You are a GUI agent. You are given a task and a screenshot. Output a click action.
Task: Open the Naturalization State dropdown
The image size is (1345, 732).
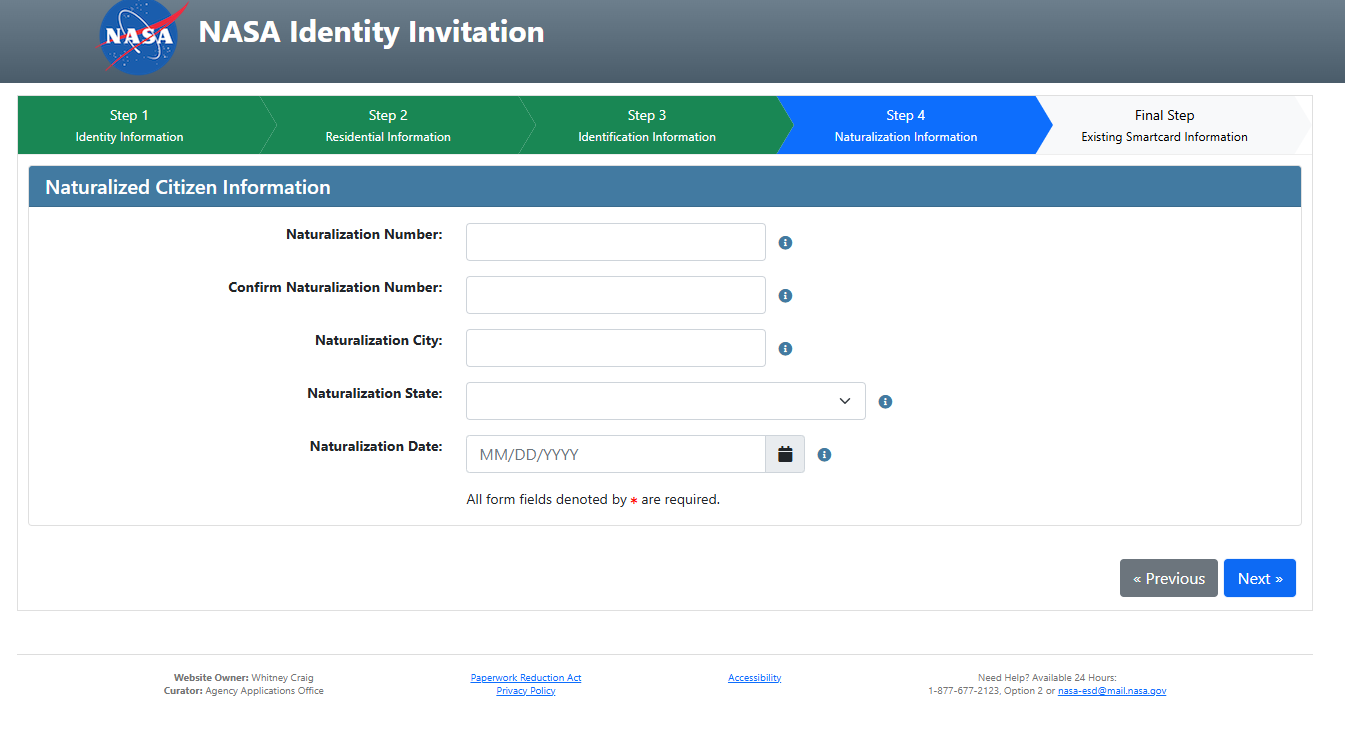point(666,401)
